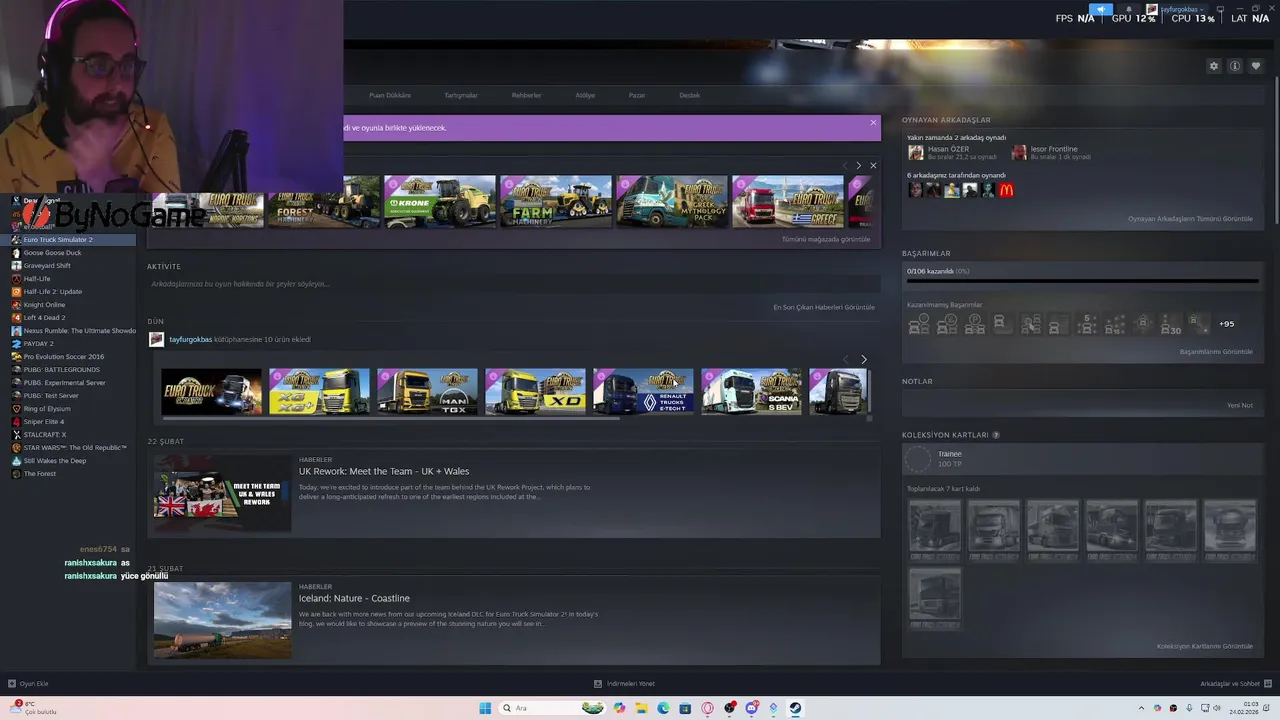
Task: Create a note with Yeni Not
Action: pos(1240,406)
